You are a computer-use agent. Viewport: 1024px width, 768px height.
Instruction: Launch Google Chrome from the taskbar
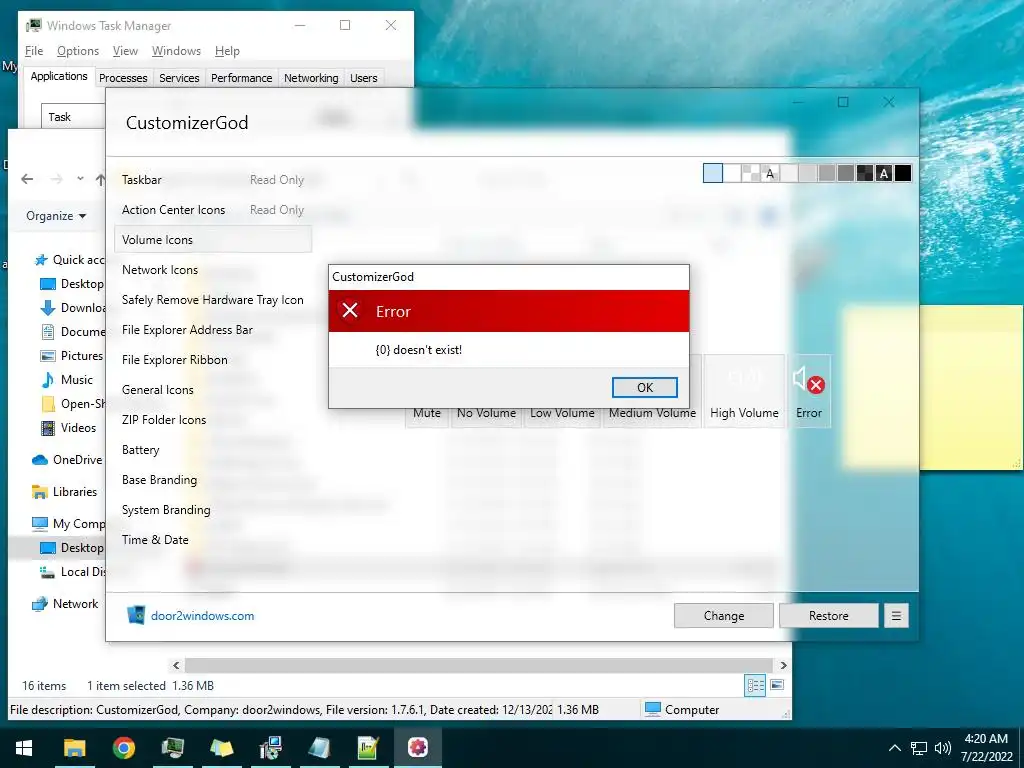pos(123,748)
